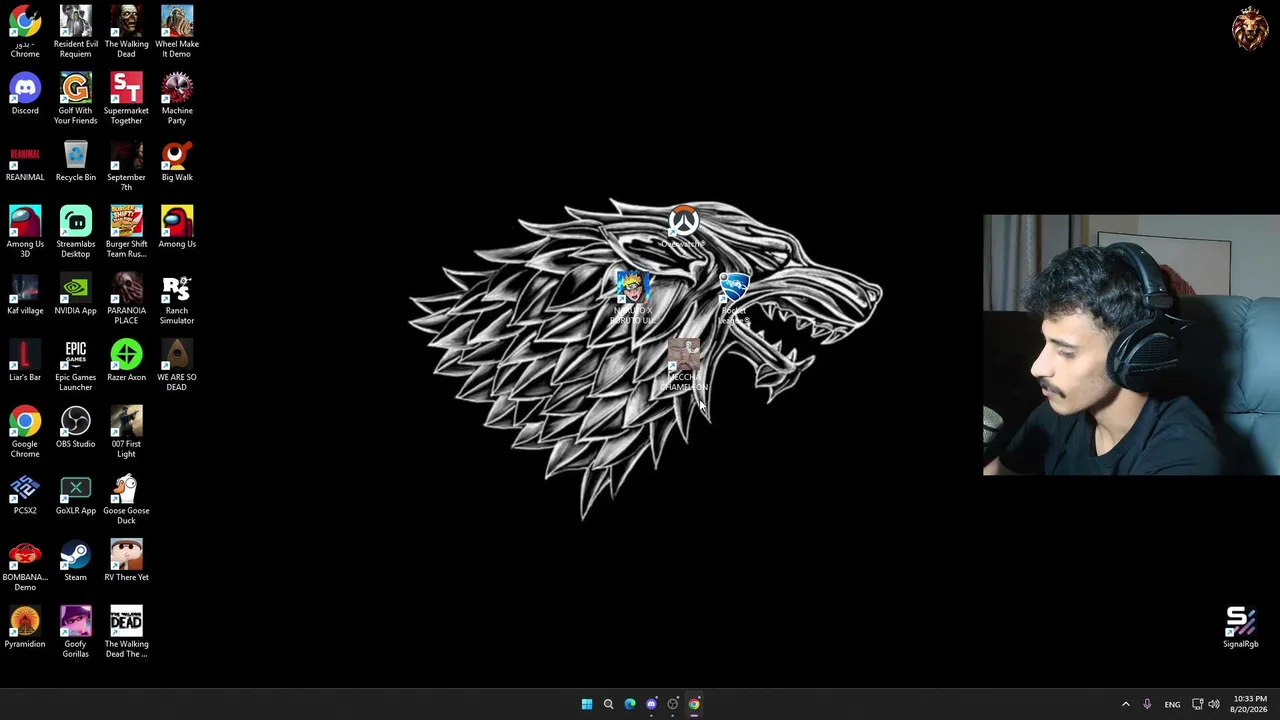Screen dimensions: 1280x720
Task: Launch the Razer Axon shortcut
Action: (126, 361)
